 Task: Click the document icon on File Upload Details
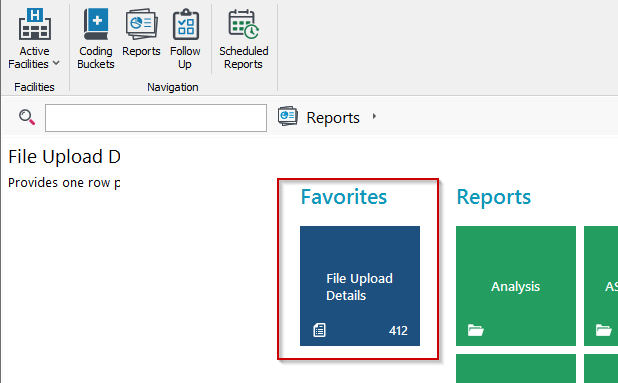click(x=319, y=330)
